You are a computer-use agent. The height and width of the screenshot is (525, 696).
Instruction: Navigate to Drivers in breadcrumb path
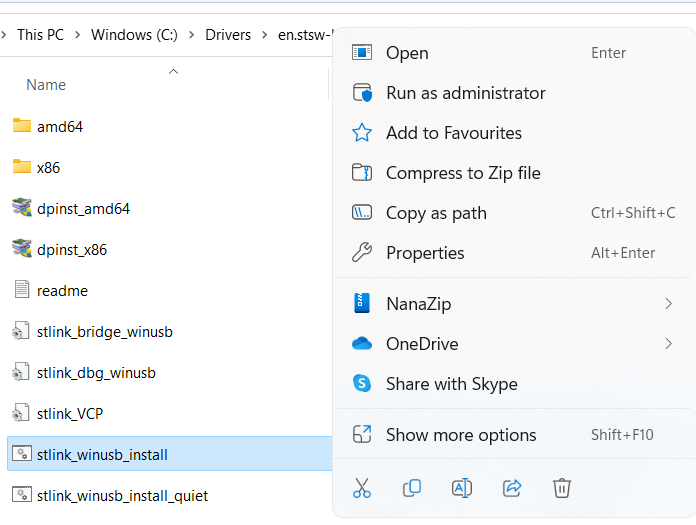click(x=228, y=35)
